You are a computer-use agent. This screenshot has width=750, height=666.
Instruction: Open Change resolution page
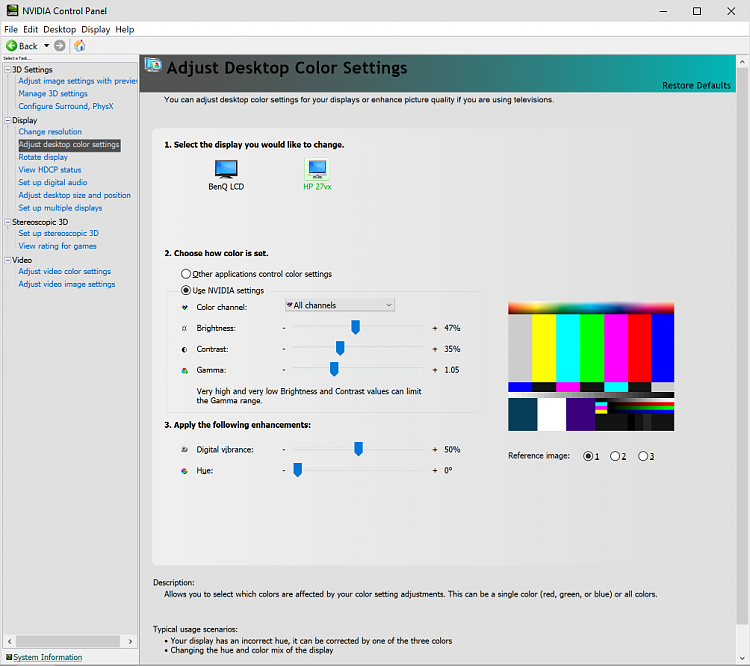click(50, 132)
